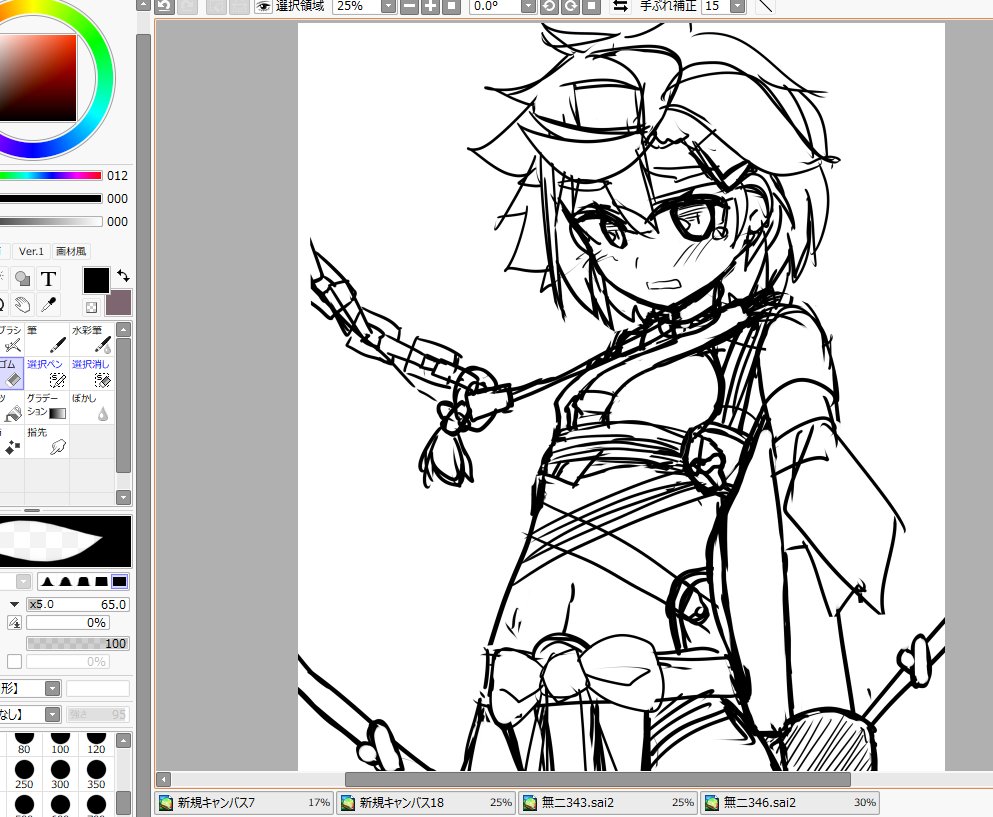Switch to the 無二346.sai2 tab
The width and height of the screenshot is (993, 817).
point(790,802)
